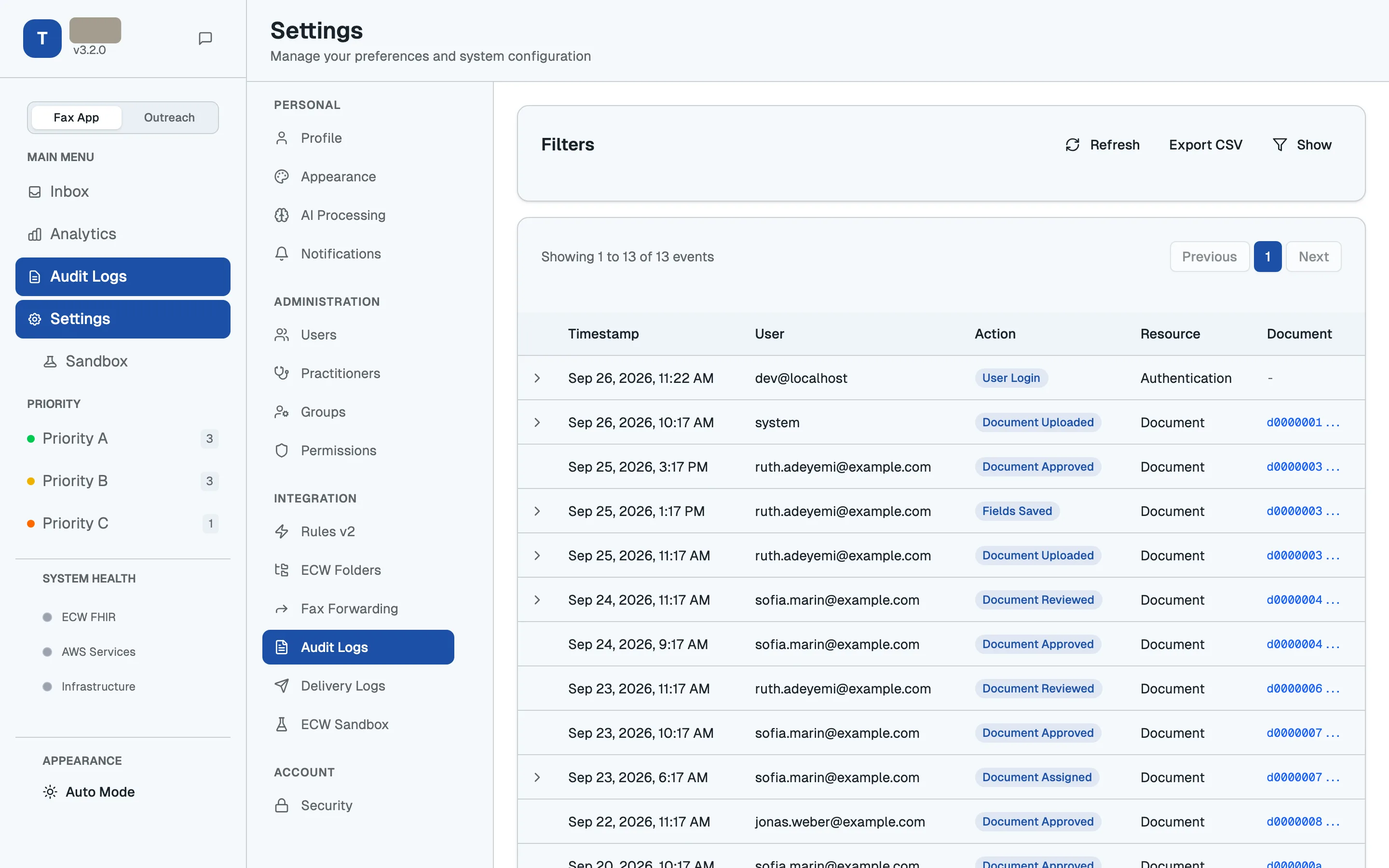
Task: Open document link d0000001
Action: [x=1303, y=422]
